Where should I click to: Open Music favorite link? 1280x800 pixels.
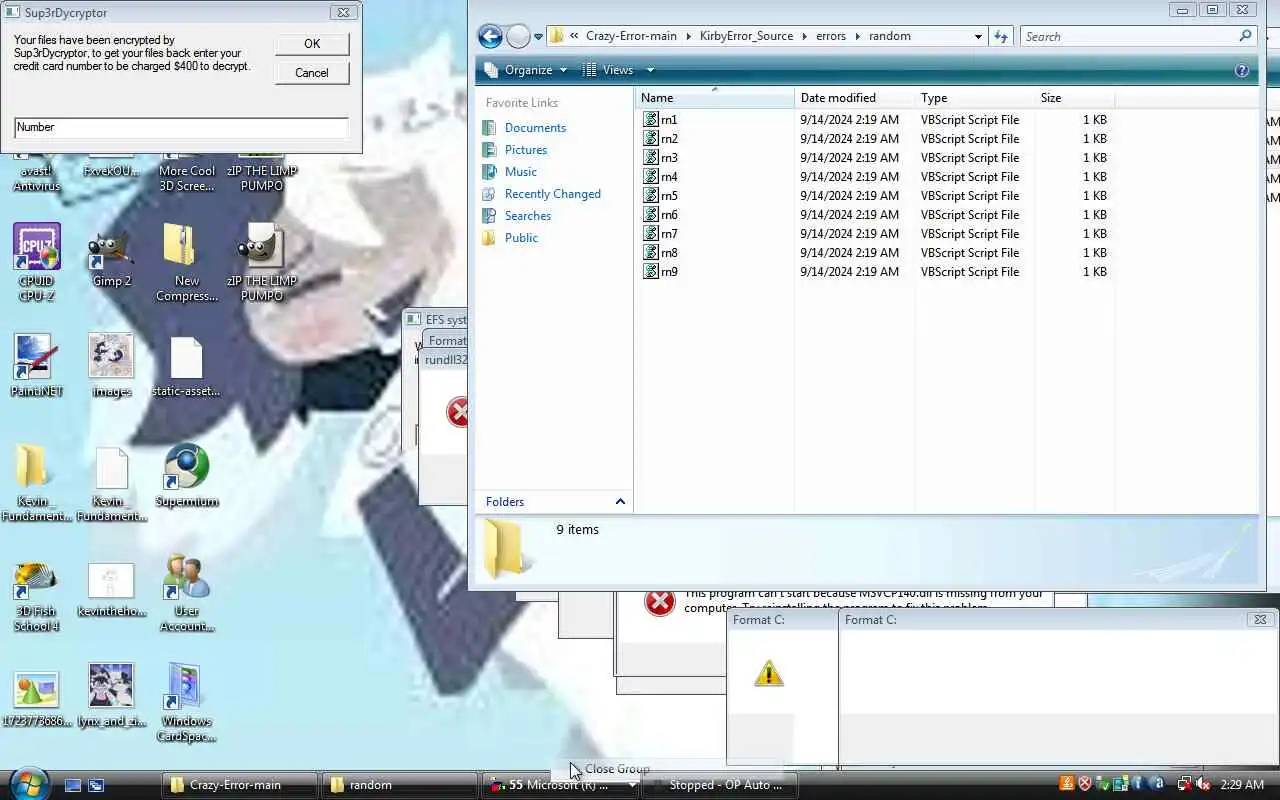(521, 172)
